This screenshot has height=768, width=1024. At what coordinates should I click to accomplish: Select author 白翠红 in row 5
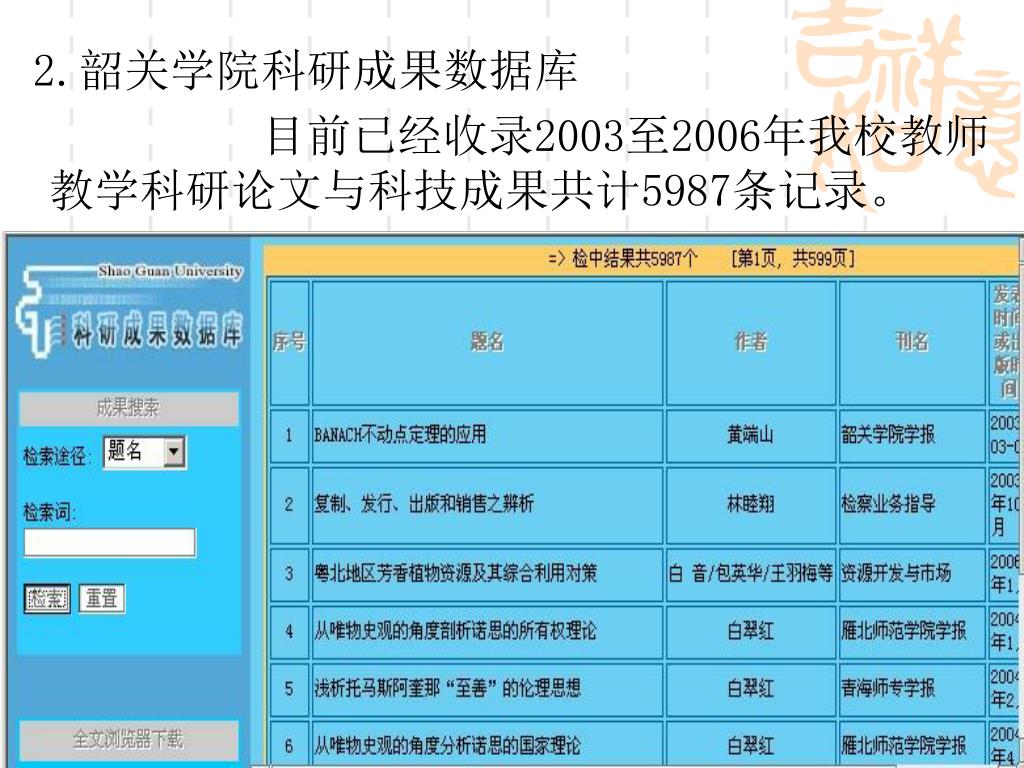coord(750,688)
